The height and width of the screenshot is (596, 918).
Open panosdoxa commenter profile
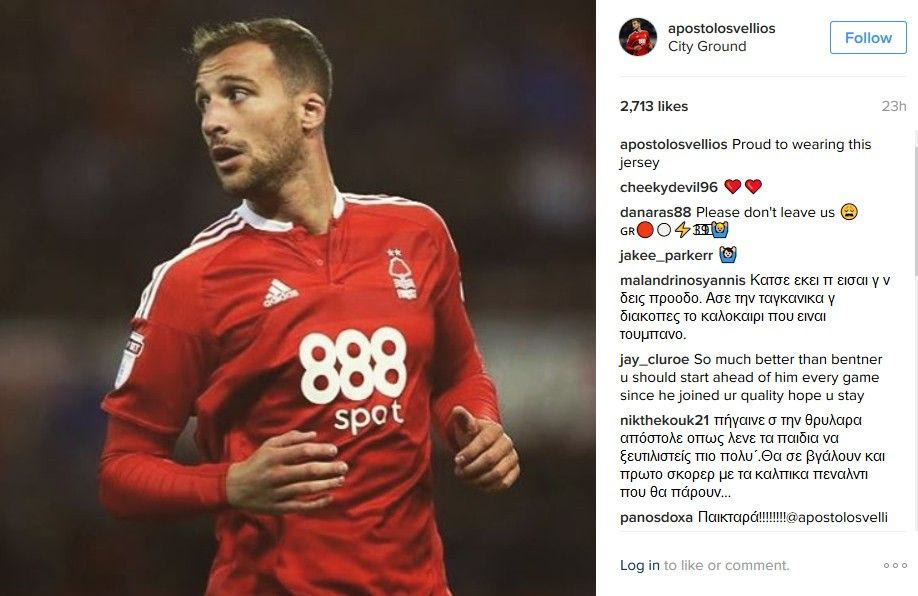coord(656,518)
